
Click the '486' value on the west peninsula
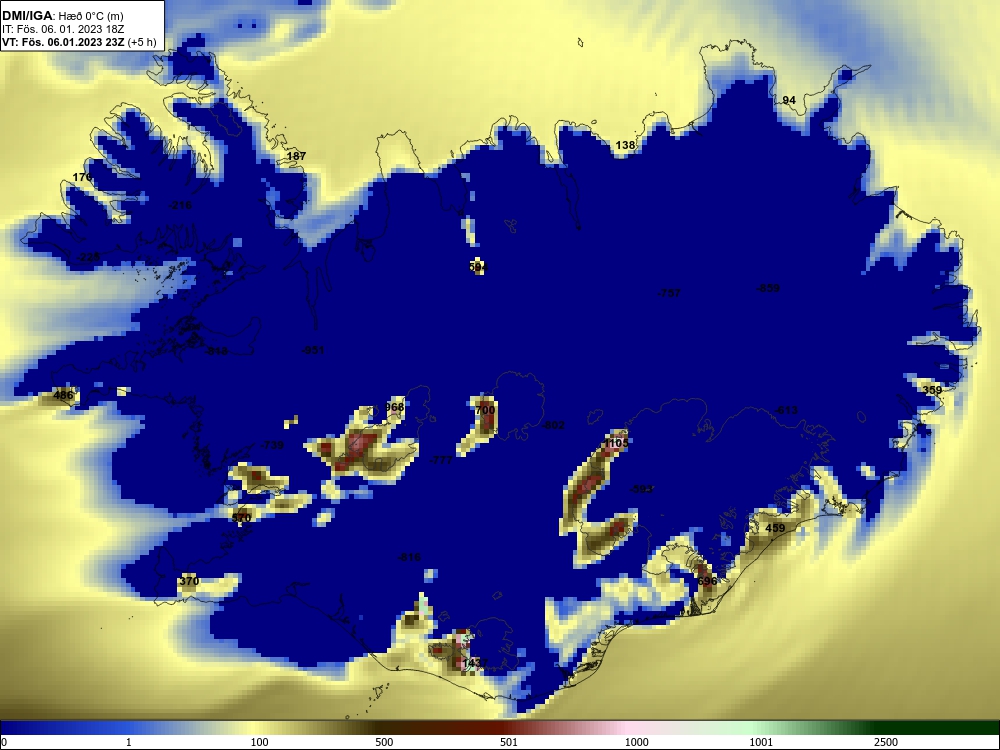click(x=63, y=395)
